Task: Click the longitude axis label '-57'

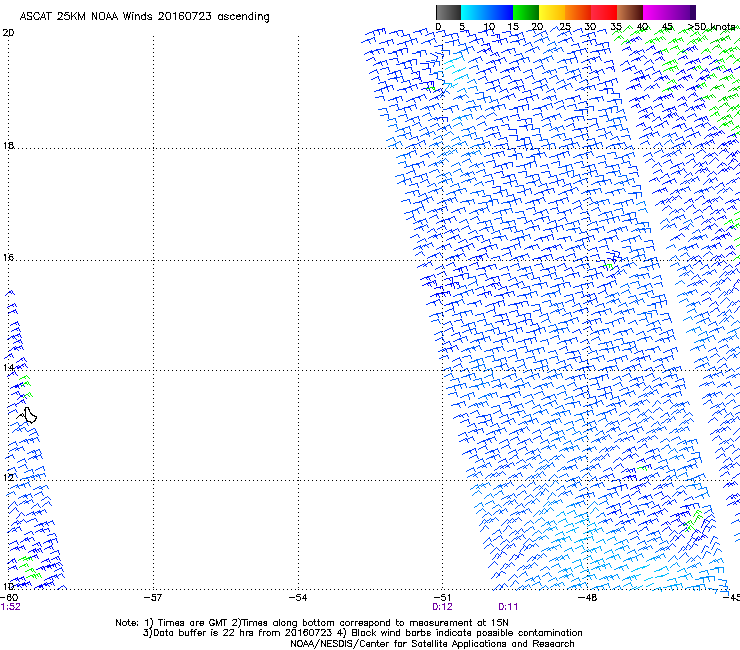Action: [x=153, y=598]
